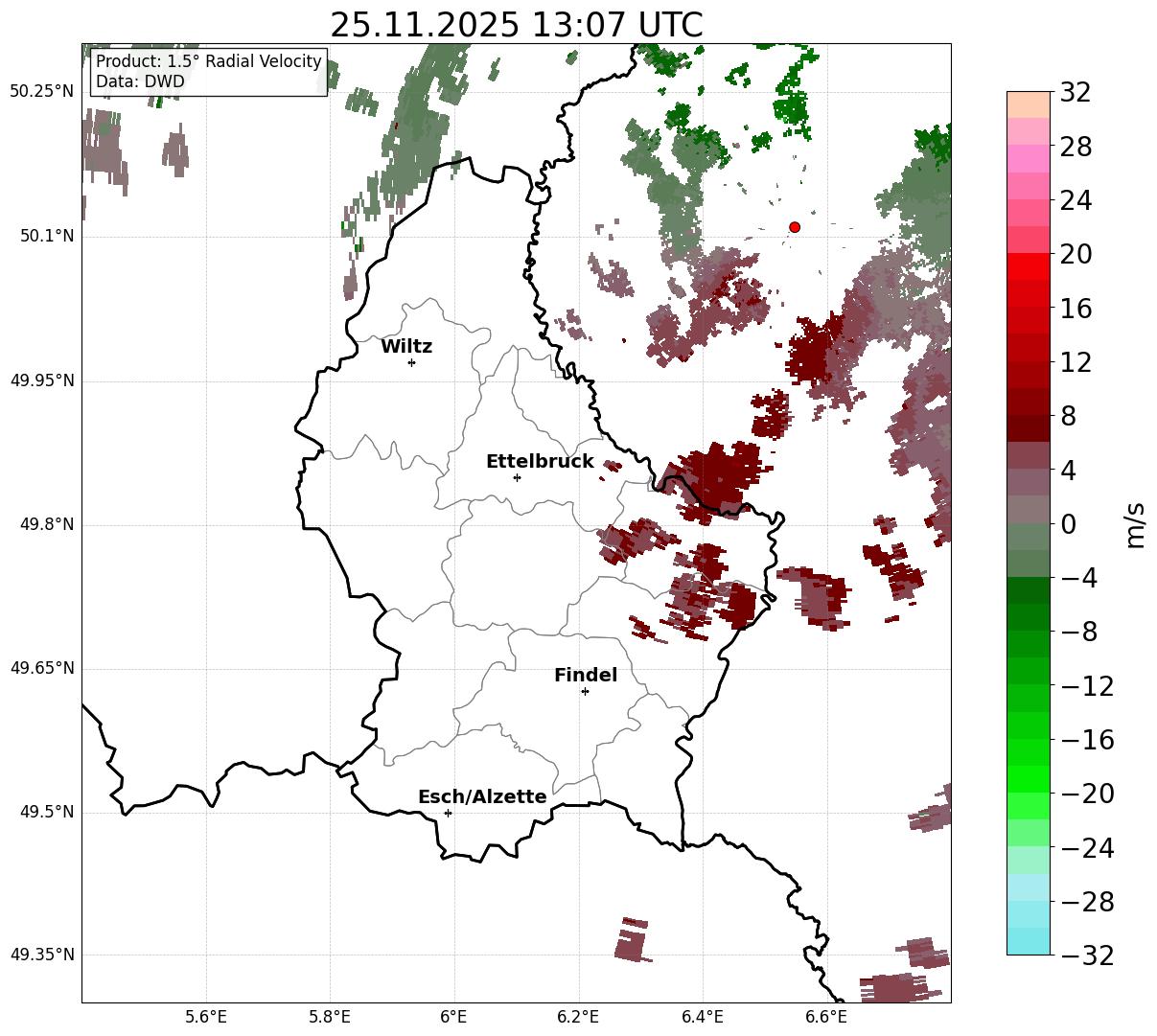The width and height of the screenshot is (1157, 1036).
Task: Click the 5.8°E longitude label
Action: (330, 1017)
